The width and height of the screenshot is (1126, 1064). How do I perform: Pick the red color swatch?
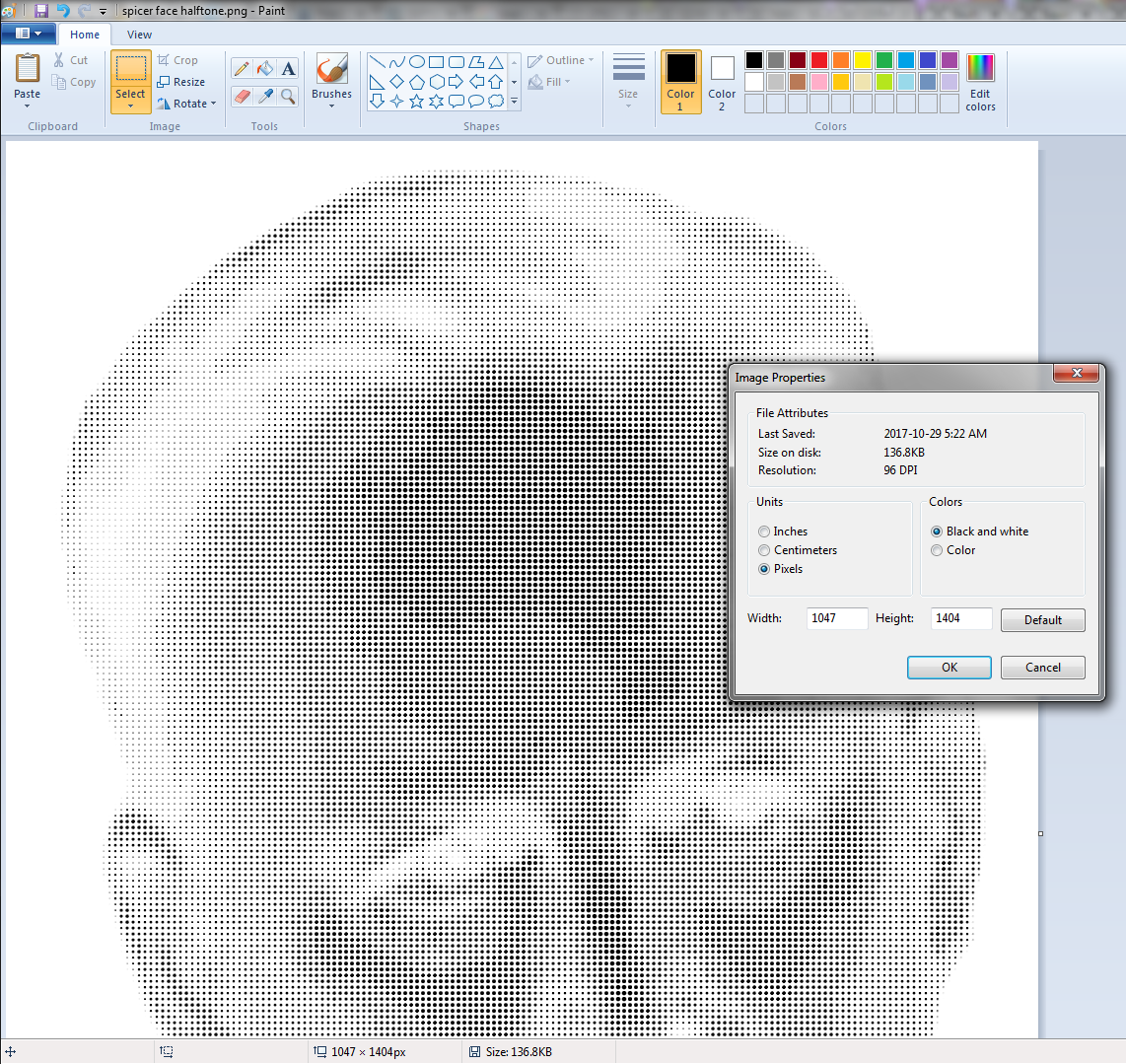(x=819, y=59)
